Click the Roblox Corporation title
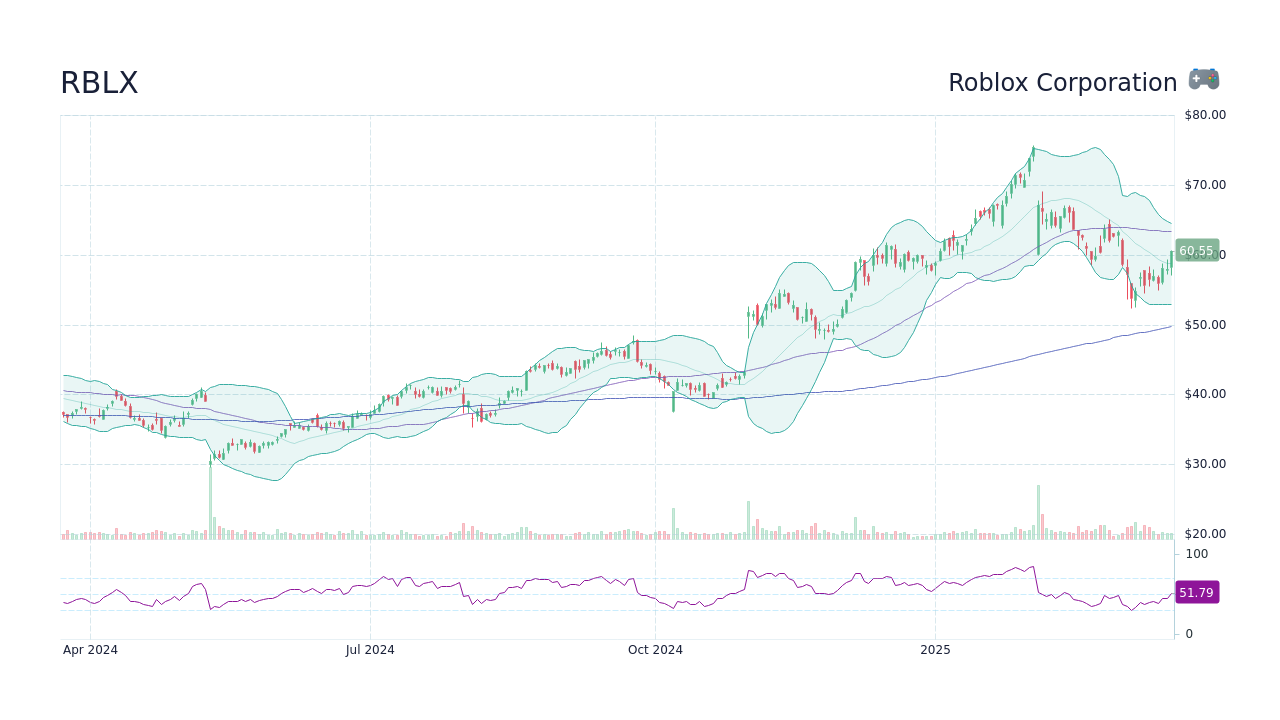1280x720 pixels. point(1062,83)
